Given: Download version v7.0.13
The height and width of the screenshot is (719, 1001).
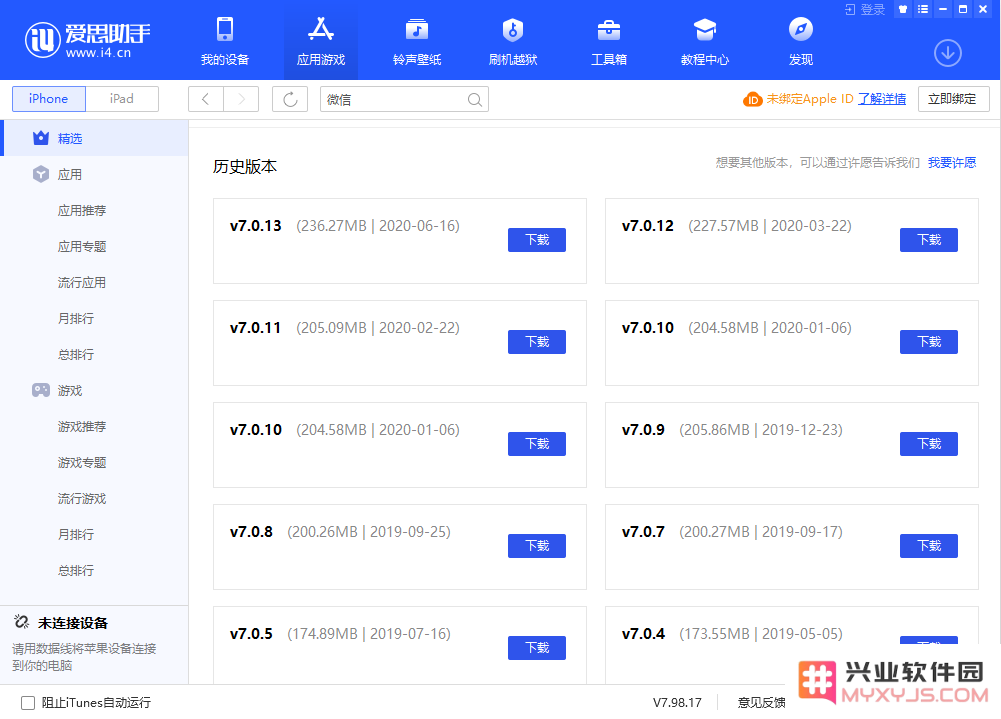Looking at the screenshot, I should coord(537,239).
